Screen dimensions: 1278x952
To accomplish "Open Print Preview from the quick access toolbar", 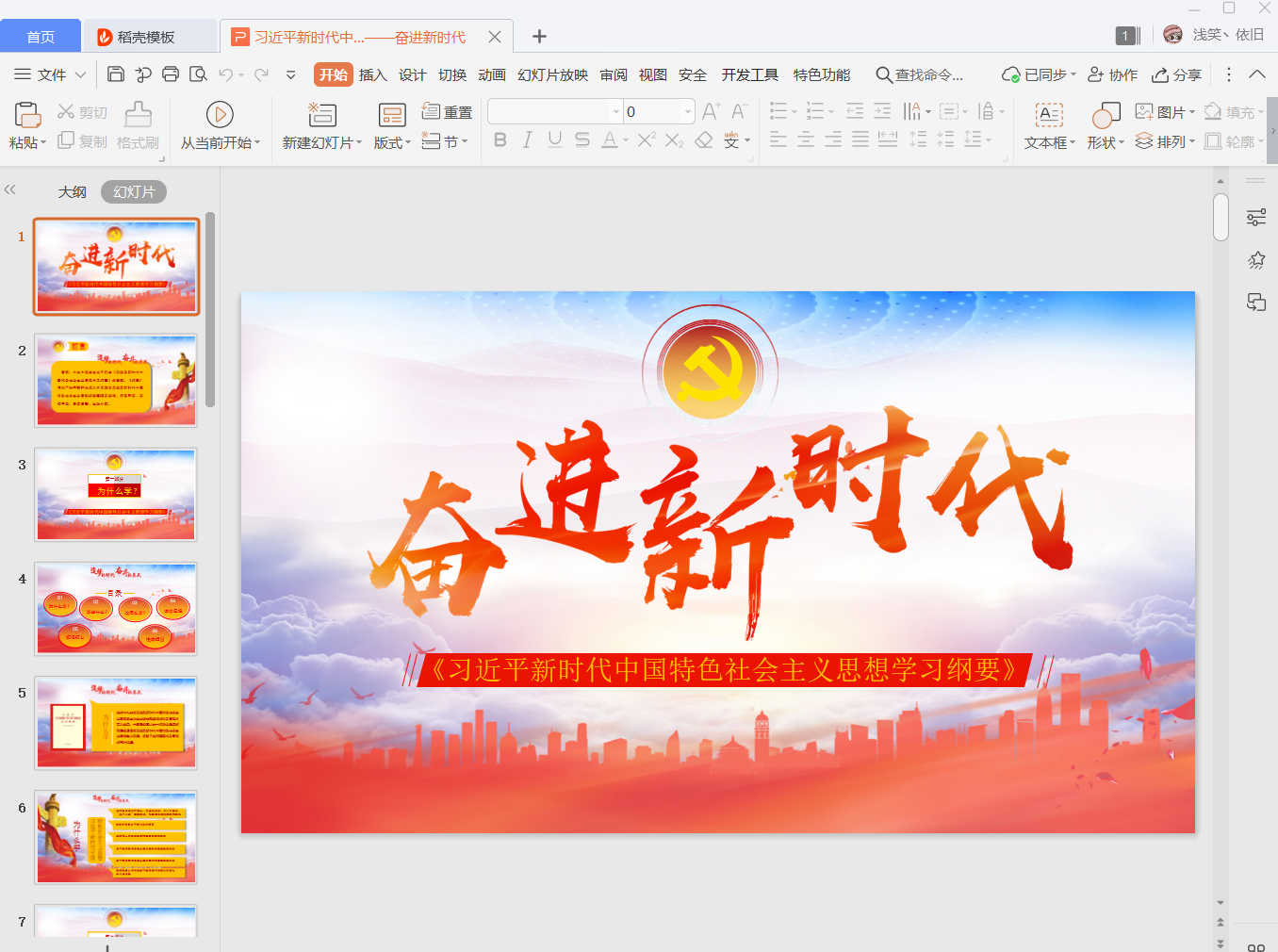I will coord(198,74).
